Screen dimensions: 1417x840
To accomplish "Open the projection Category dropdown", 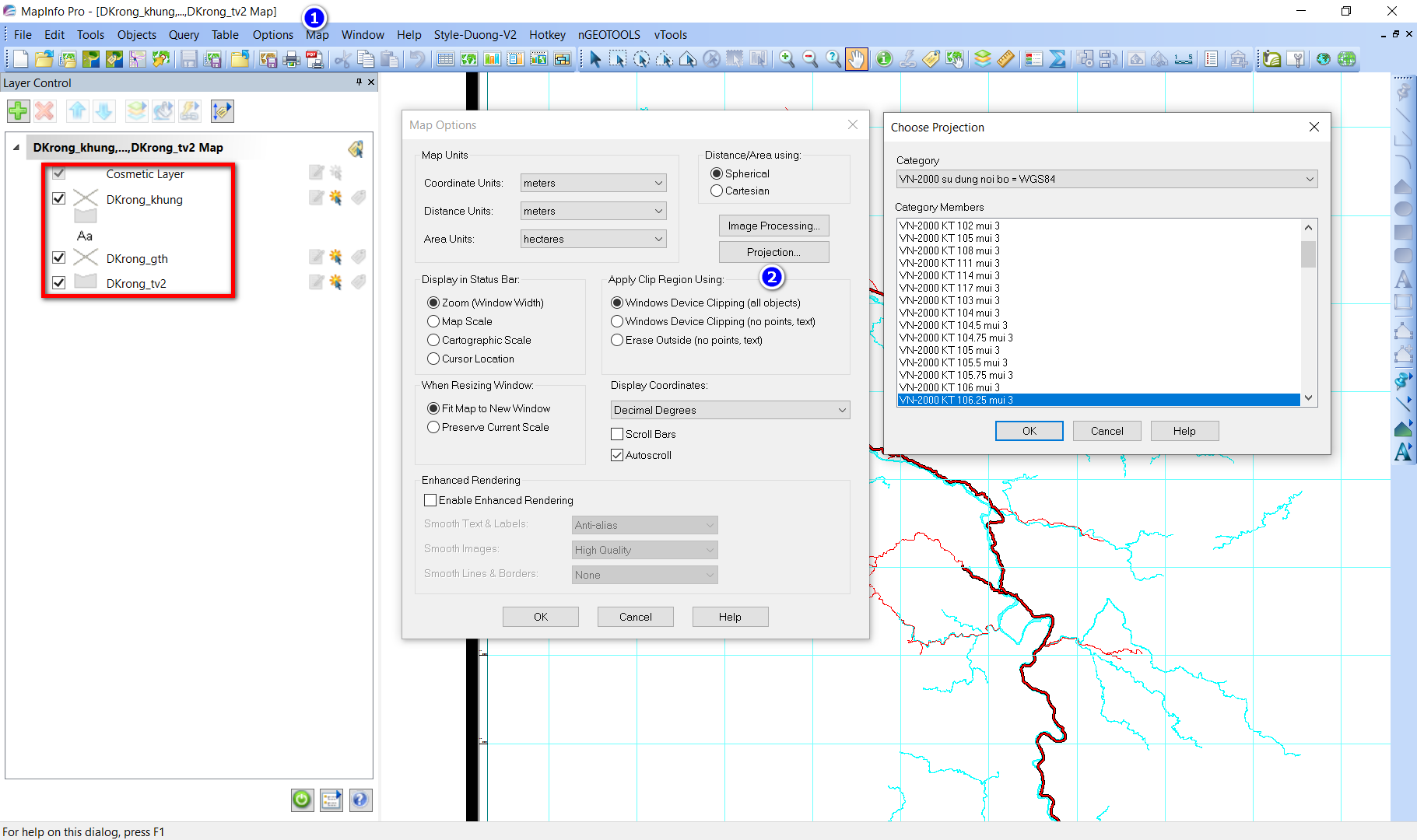I will tap(1107, 179).
